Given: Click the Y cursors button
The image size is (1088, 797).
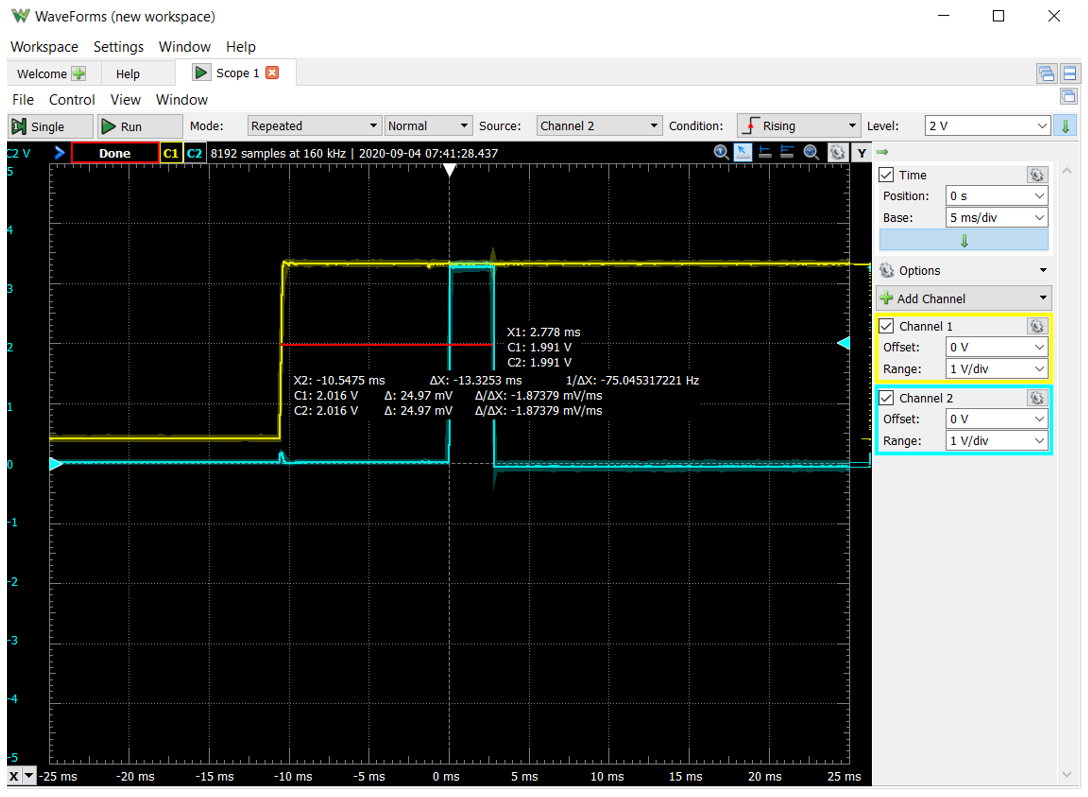Looking at the screenshot, I should tap(861, 153).
